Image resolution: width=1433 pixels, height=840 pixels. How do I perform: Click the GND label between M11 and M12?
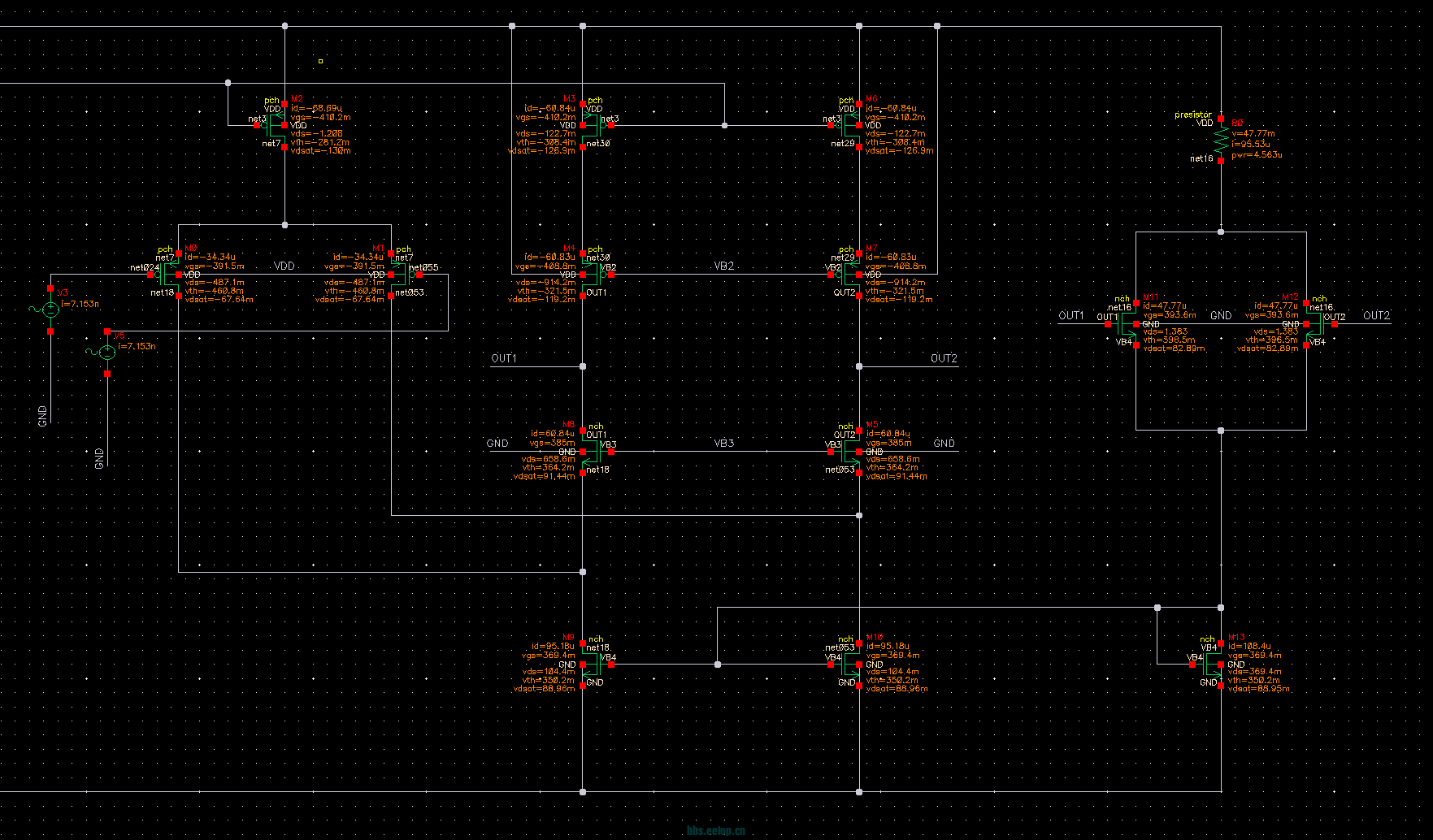tap(1221, 315)
